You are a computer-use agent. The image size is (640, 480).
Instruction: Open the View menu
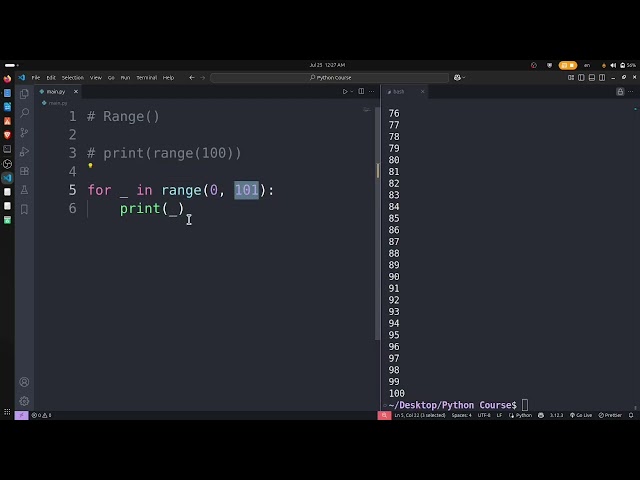tap(96, 78)
